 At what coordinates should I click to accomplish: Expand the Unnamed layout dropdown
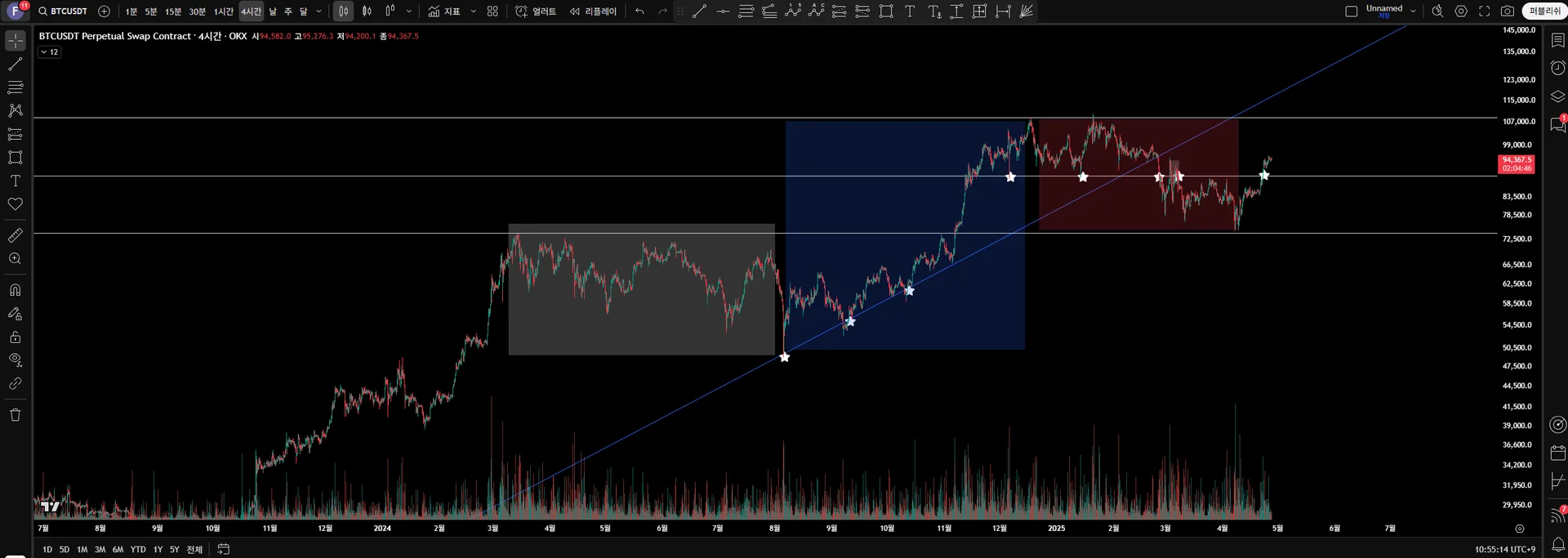(x=1413, y=11)
